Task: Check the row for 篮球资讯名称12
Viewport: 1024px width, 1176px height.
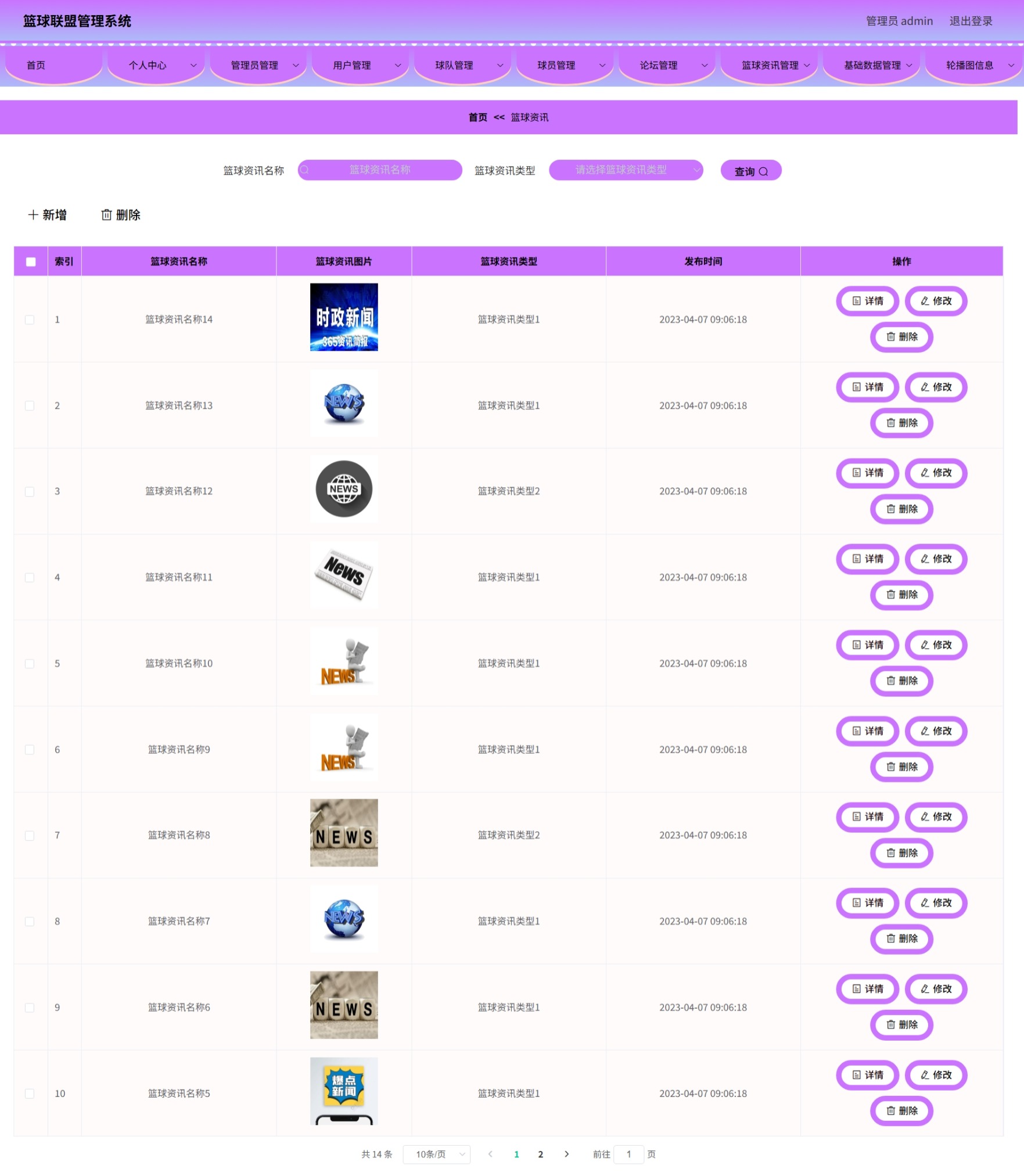Action: click(30, 492)
